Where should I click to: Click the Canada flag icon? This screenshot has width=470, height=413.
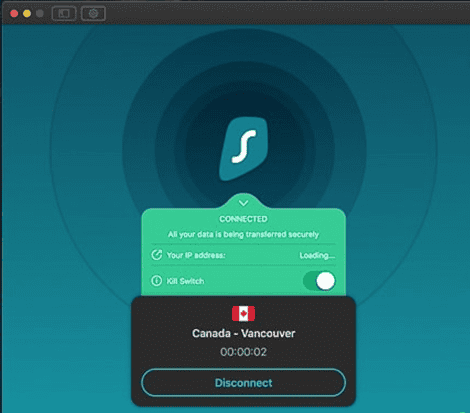pyautogui.click(x=243, y=314)
